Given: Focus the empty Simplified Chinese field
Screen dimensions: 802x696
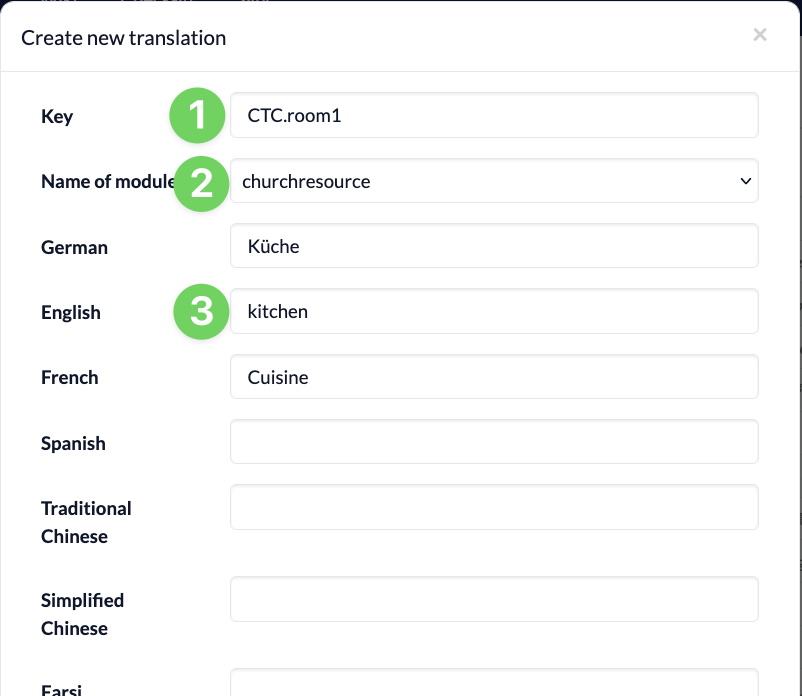Looking at the screenshot, I should pyautogui.click(x=494, y=599).
